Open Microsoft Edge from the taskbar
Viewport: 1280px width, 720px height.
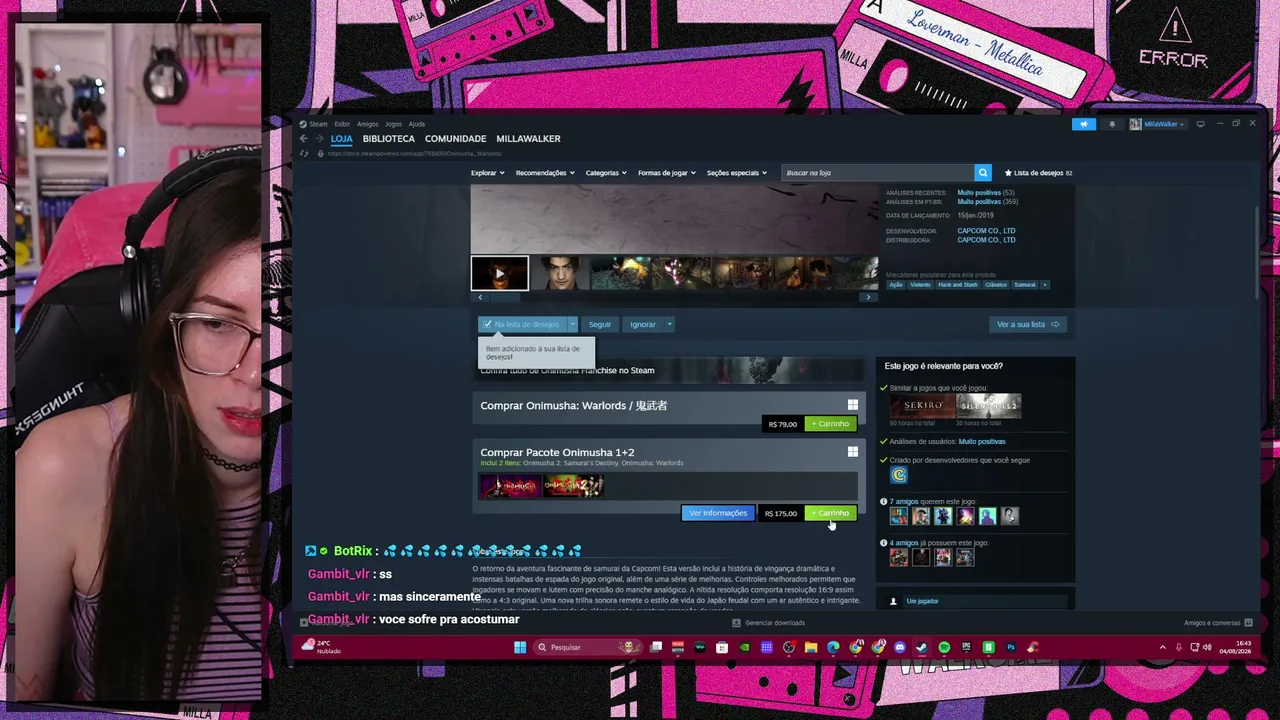(x=833, y=647)
